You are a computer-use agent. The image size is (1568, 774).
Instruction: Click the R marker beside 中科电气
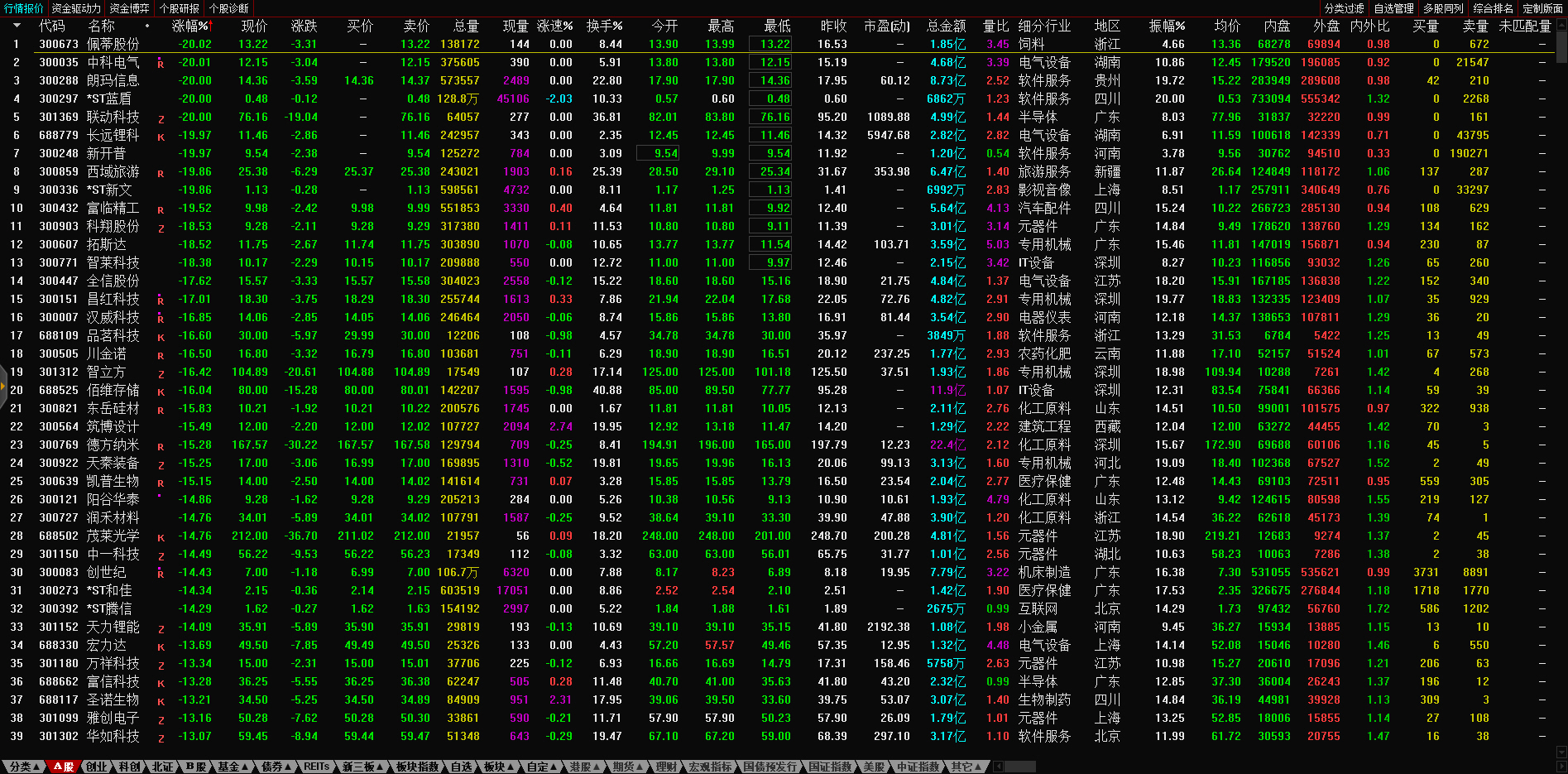pyautogui.click(x=161, y=64)
